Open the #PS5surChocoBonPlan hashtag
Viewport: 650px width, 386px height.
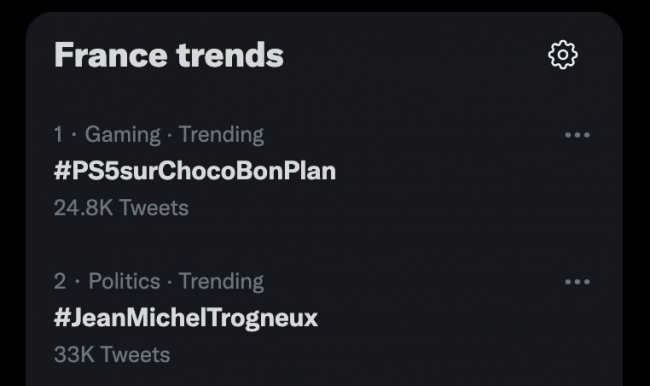[x=195, y=171]
